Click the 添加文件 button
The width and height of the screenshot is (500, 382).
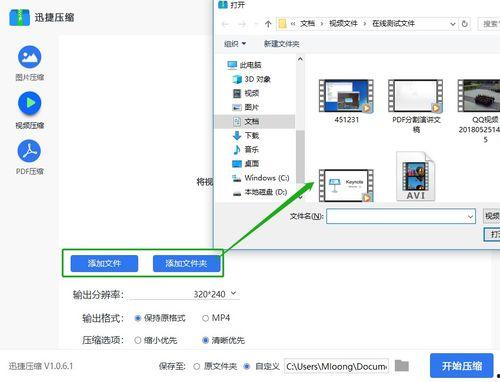pyautogui.click(x=104, y=264)
